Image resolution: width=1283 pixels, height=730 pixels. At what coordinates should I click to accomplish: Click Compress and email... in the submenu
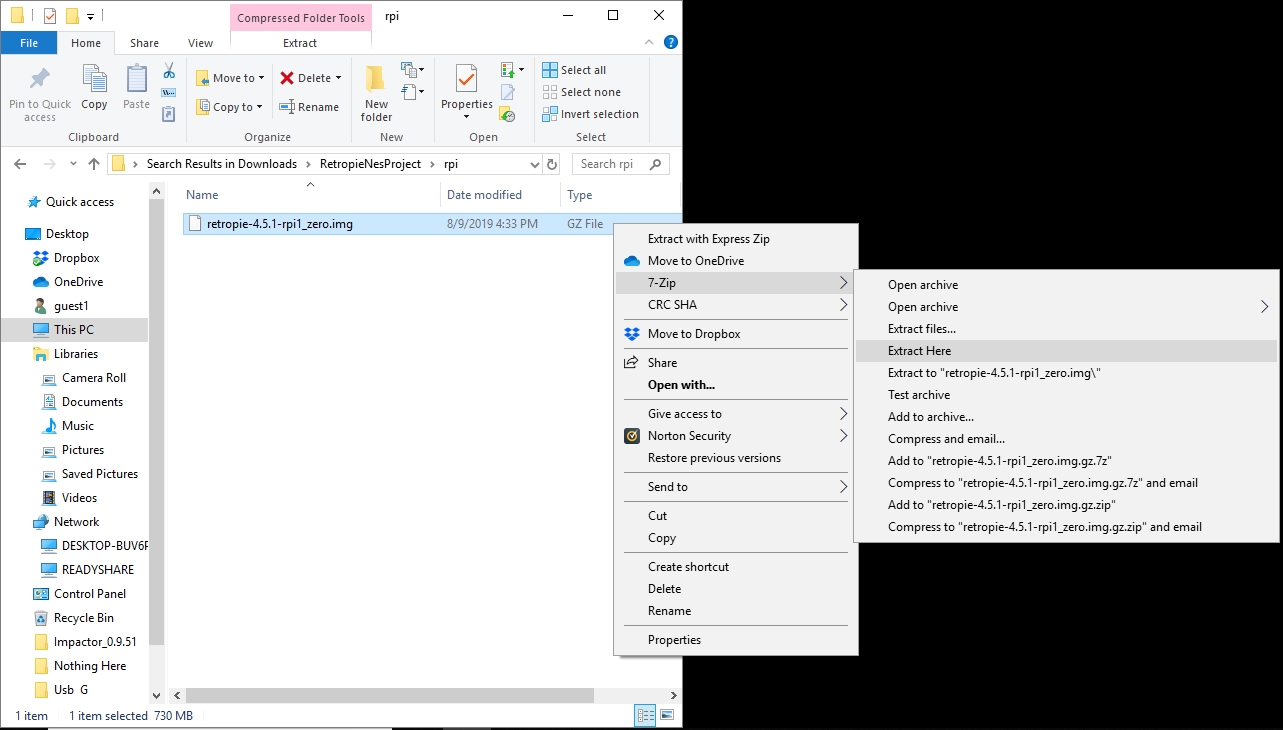1066,439
